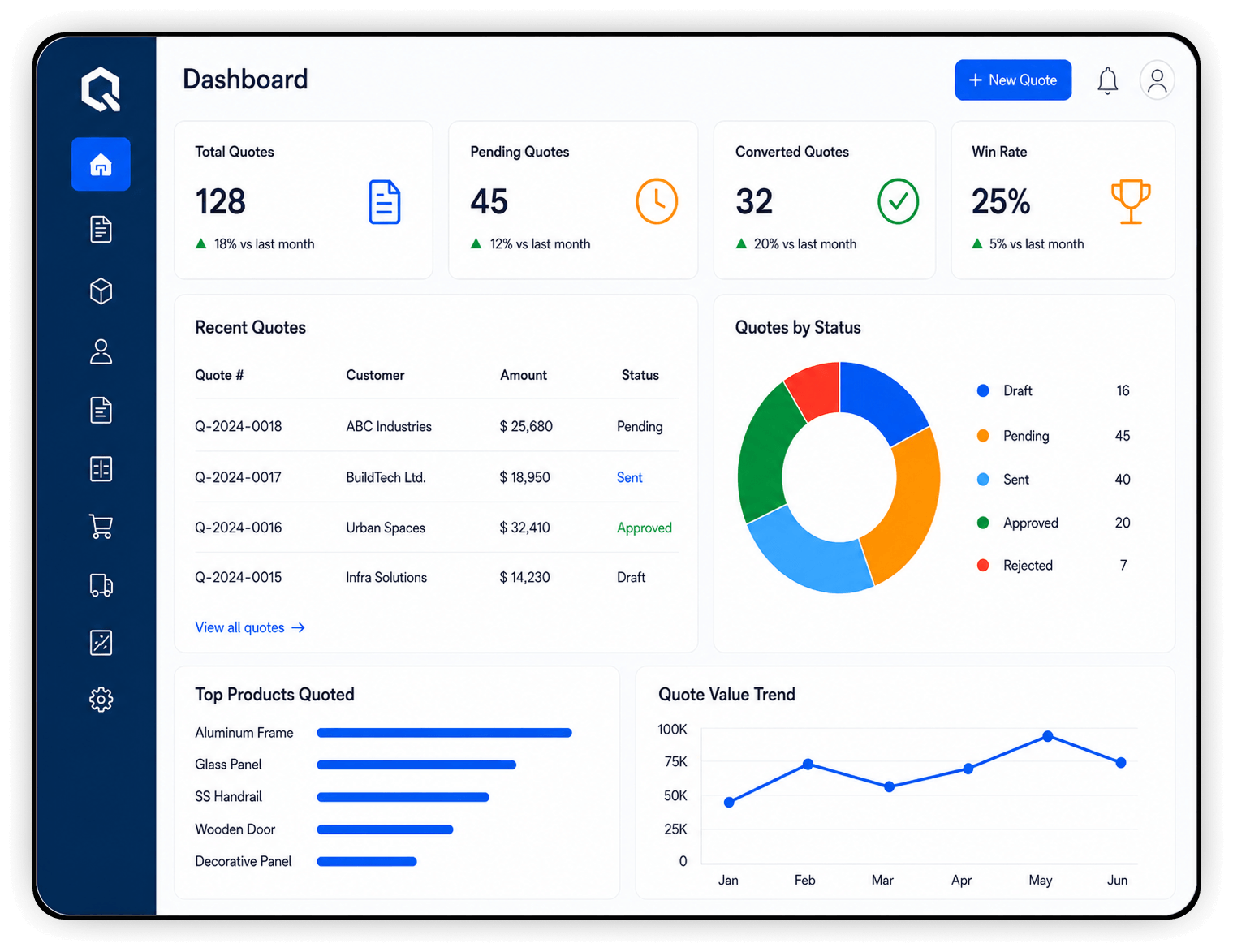Select quote number Q-2024-0015
Viewport: 1233px width, 952px height.
click(239, 577)
